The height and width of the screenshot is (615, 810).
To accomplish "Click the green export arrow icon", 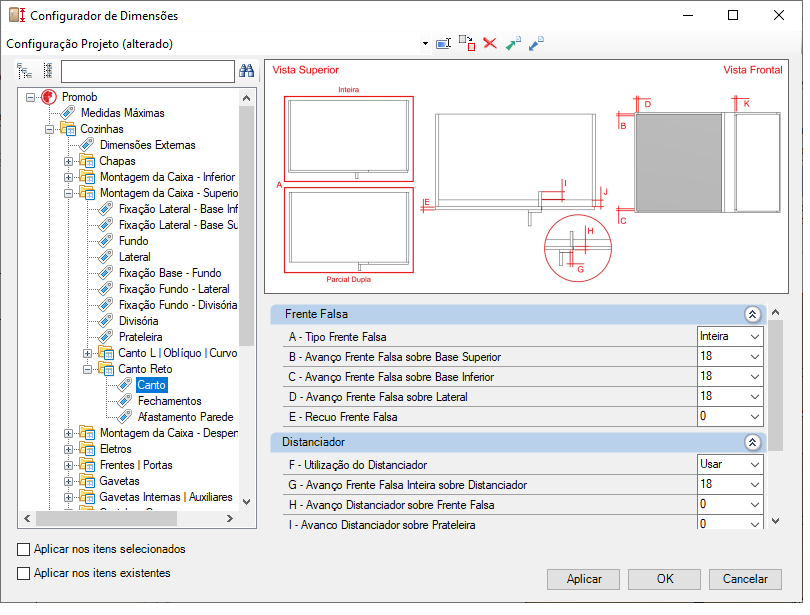I will pos(513,43).
